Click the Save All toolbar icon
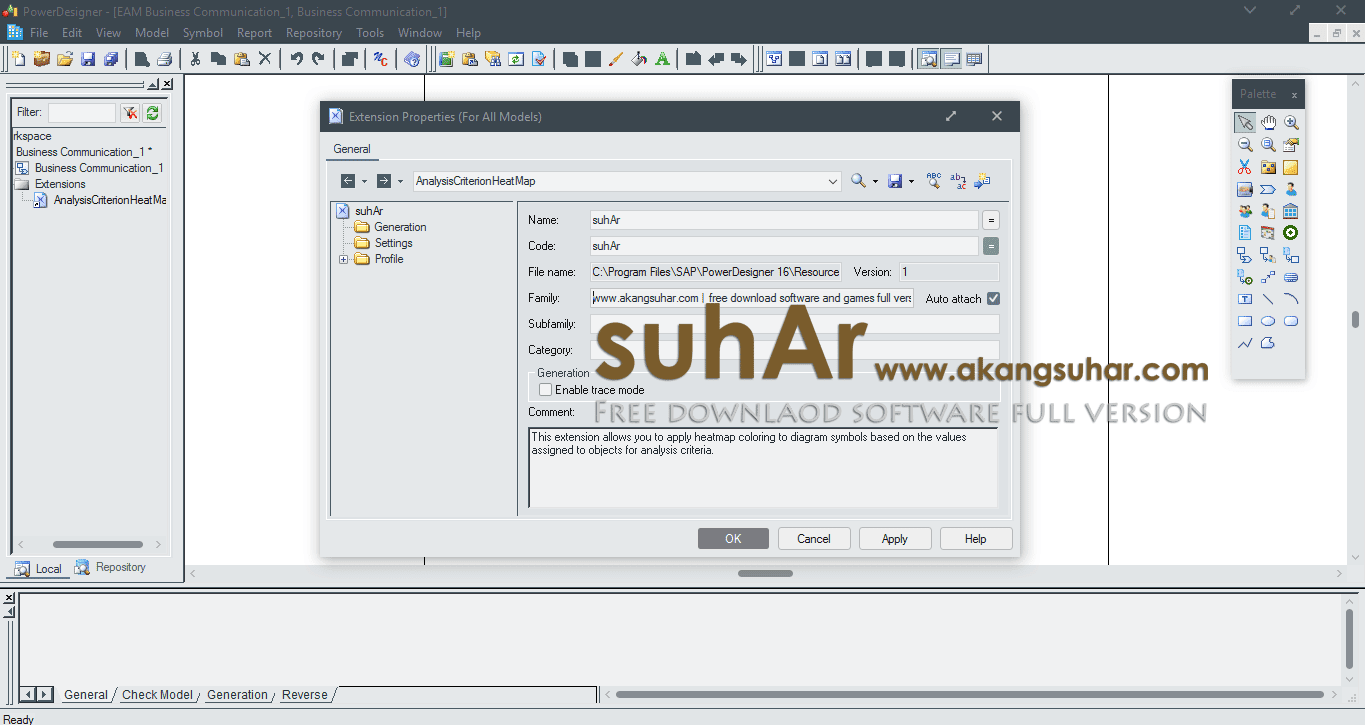This screenshot has width=1365, height=725. pos(111,59)
